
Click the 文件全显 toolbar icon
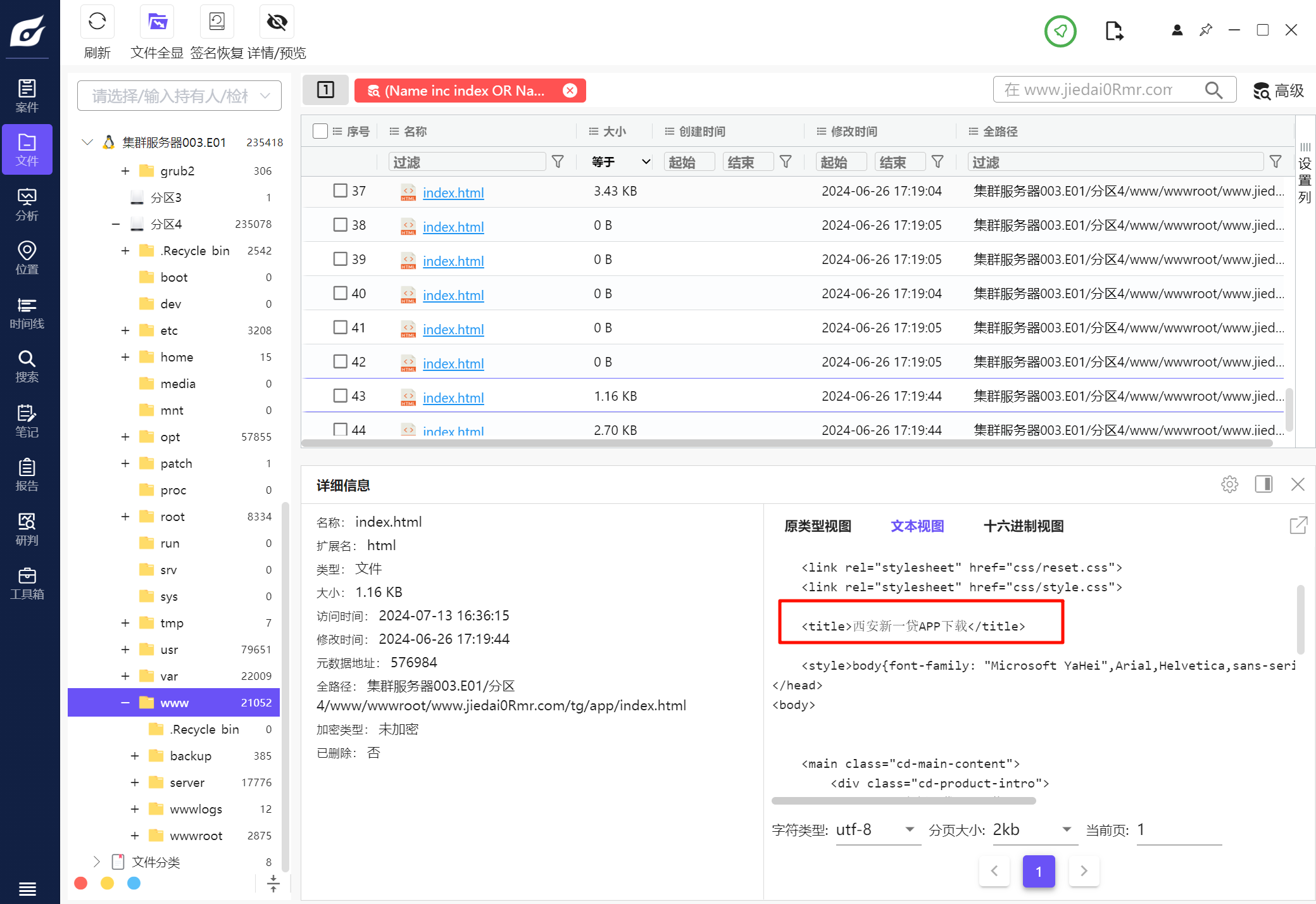(x=157, y=22)
